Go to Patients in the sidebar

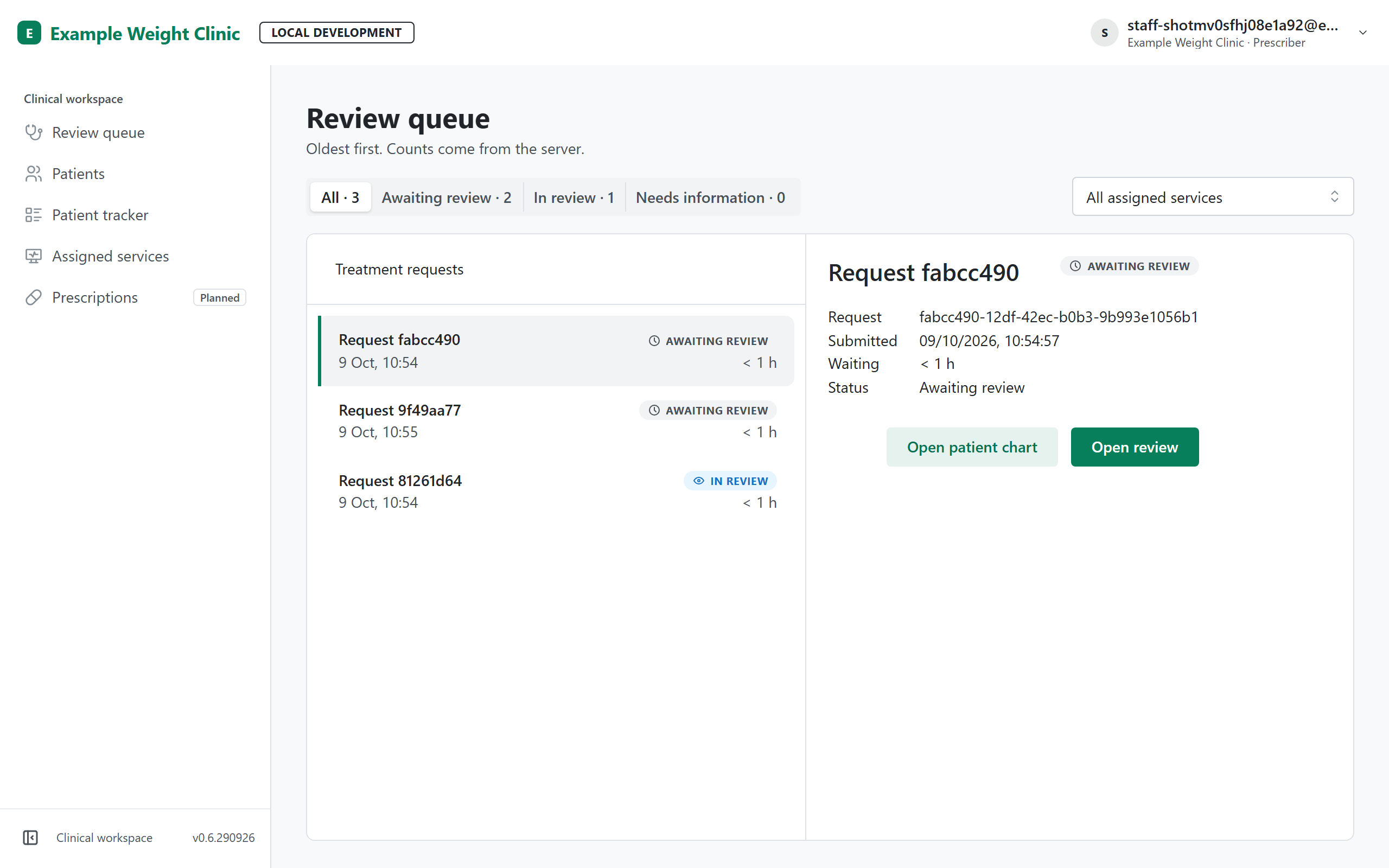coord(135,174)
